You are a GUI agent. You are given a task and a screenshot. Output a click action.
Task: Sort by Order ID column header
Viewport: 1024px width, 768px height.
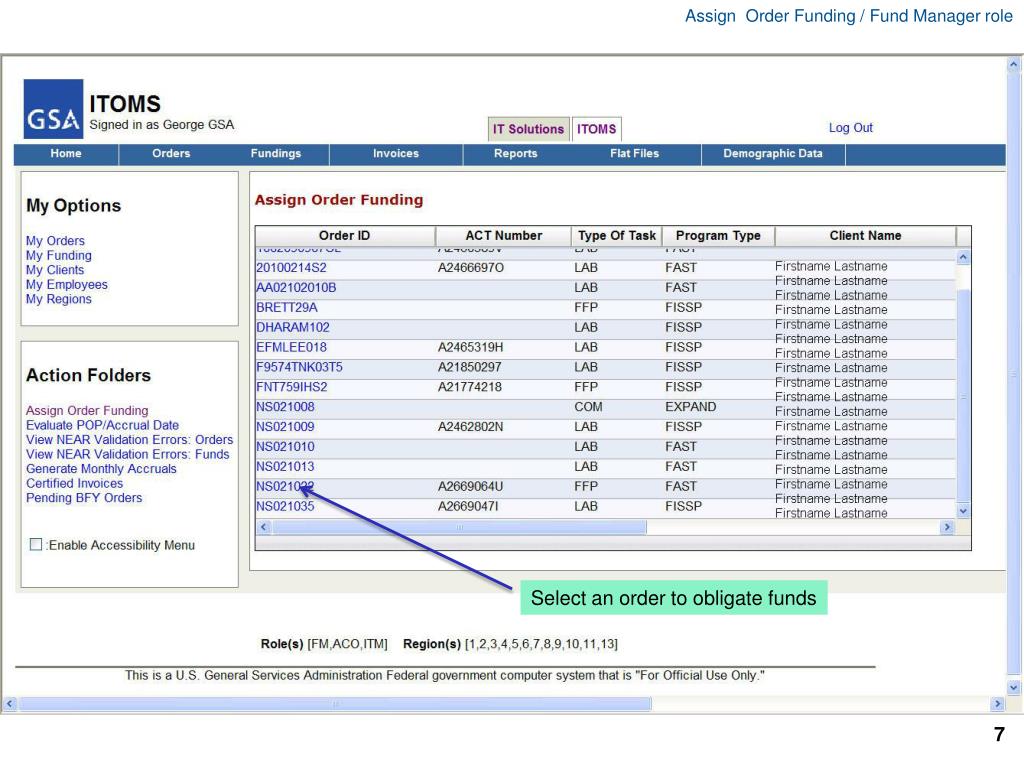[345, 236]
